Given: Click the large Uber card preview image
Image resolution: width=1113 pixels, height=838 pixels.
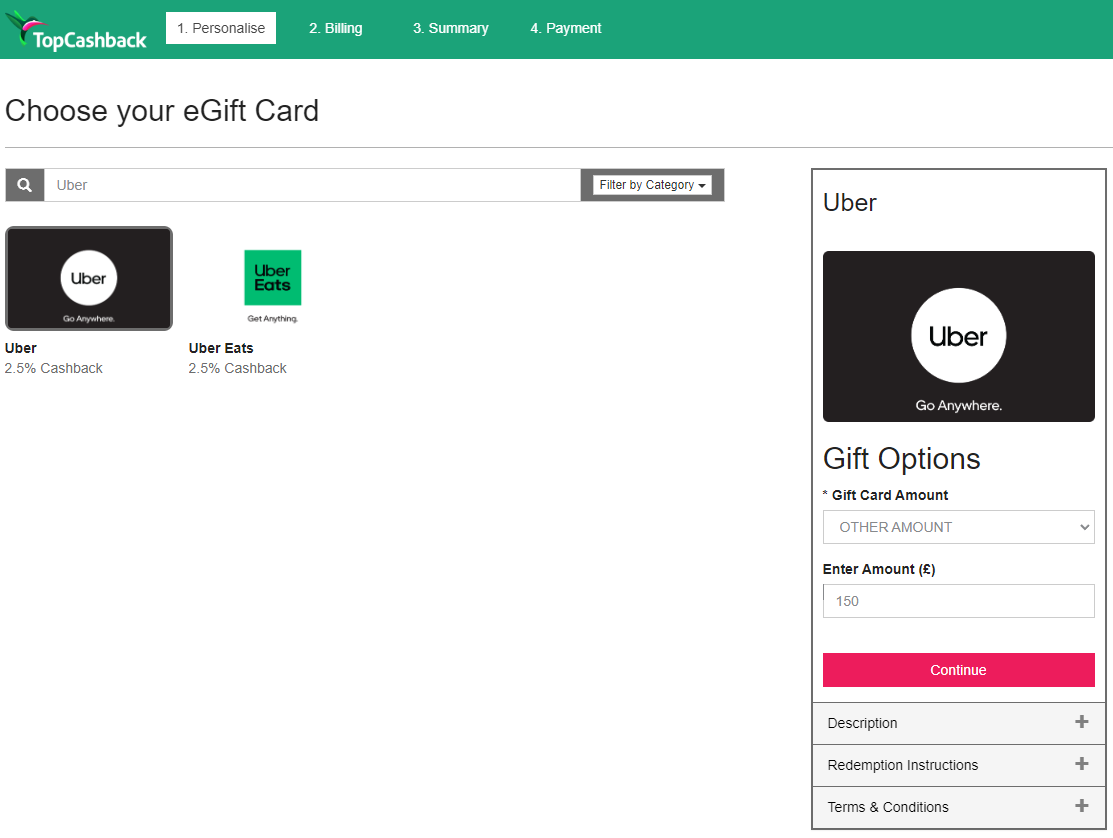Looking at the screenshot, I should 958,336.
